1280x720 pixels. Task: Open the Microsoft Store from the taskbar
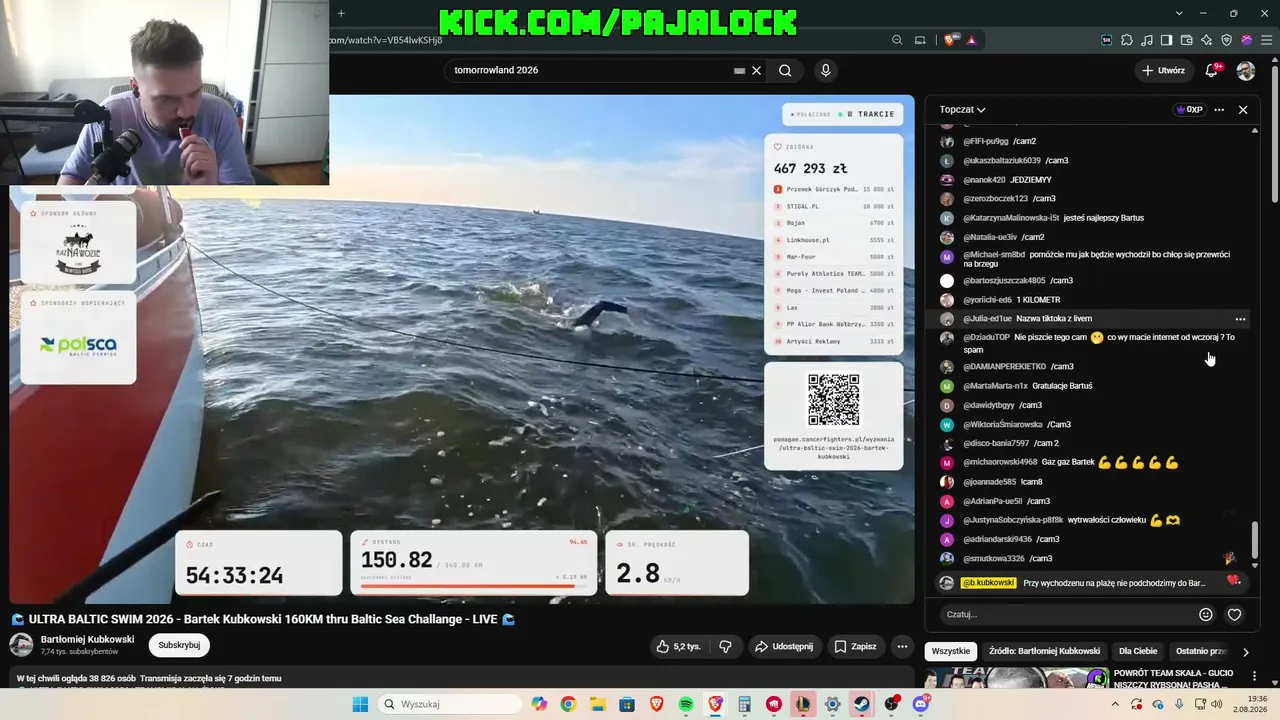coord(627,704)
